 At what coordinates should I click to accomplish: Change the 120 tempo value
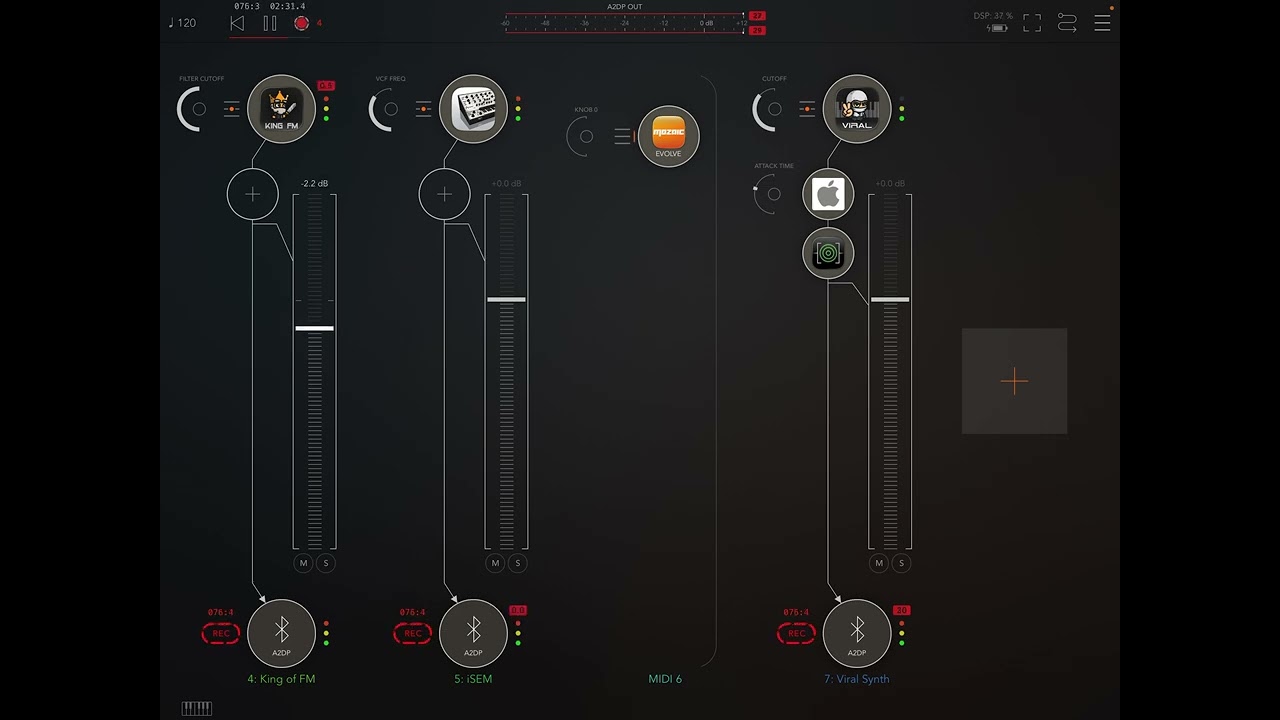point(182,23)
